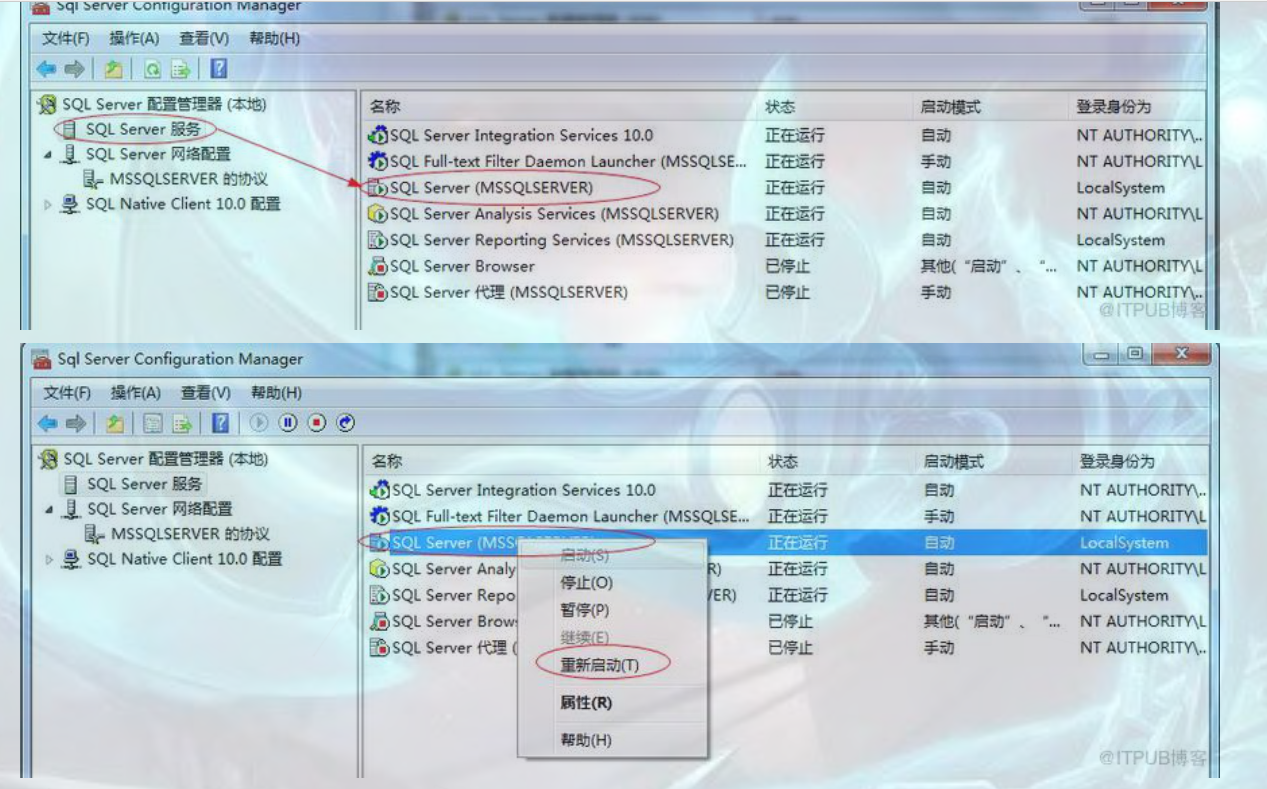Screen dimensions: 1267x789
Task: Sort by 状态 column header in lower list
Action: click(x=783, y=461)
